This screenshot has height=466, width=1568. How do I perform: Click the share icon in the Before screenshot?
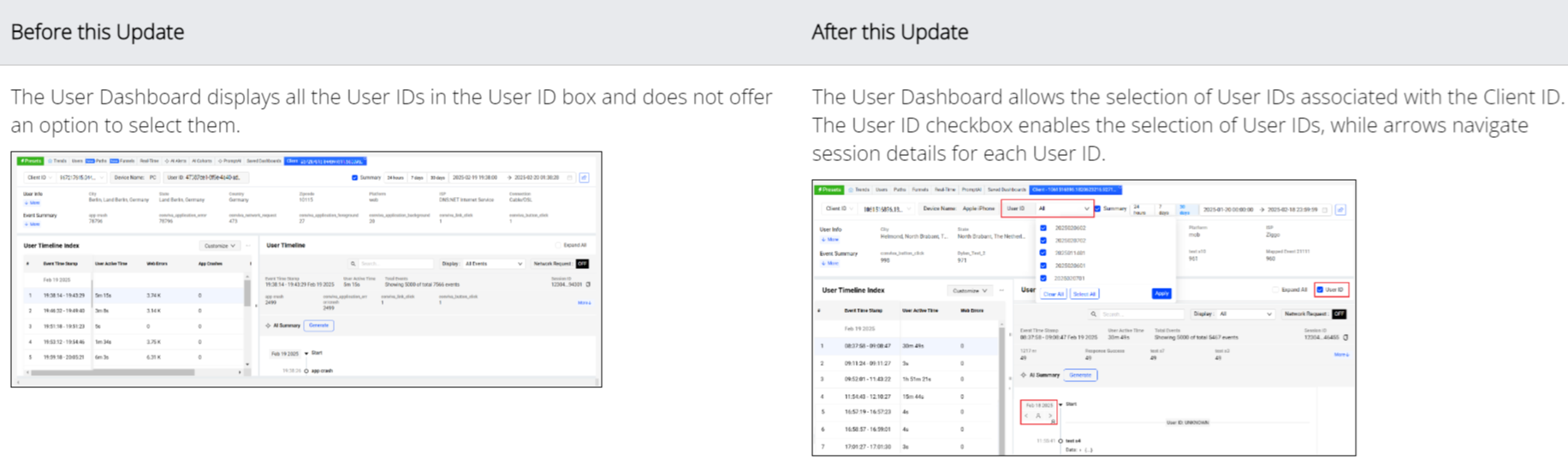pyautogui.click(x=585, y=178)
